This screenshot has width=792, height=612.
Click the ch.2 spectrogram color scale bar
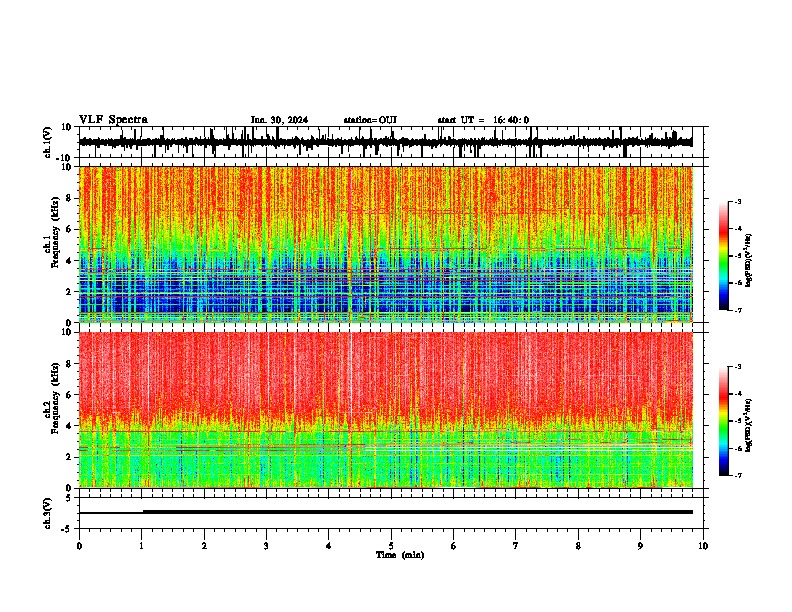tap(724, 421)
